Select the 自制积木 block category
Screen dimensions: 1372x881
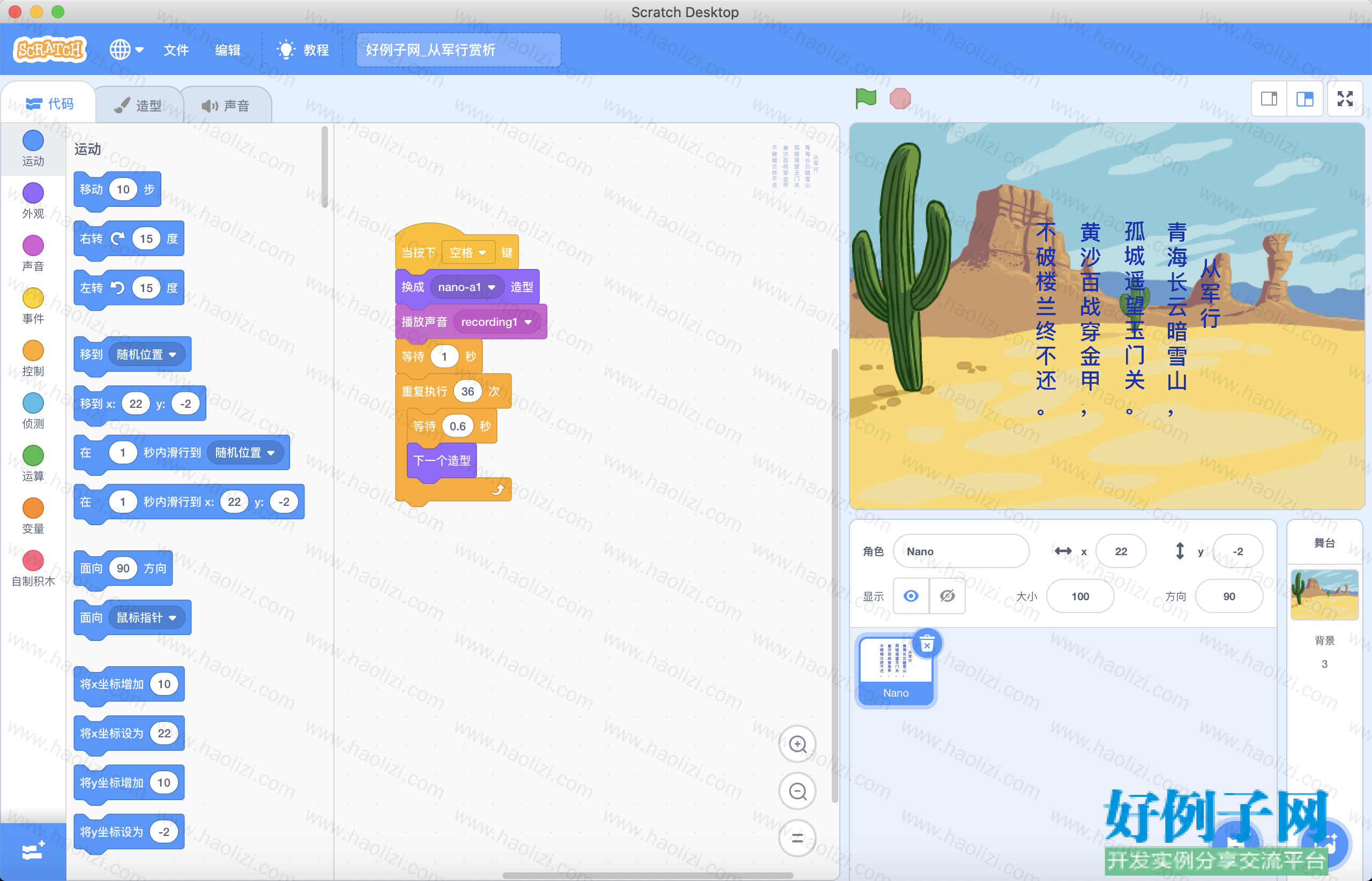(33, 570)
